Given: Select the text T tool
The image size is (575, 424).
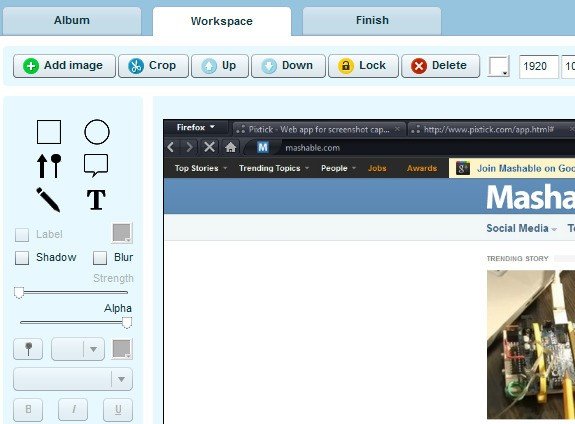Looking at the screenshot, I should (x=96, y=200).
